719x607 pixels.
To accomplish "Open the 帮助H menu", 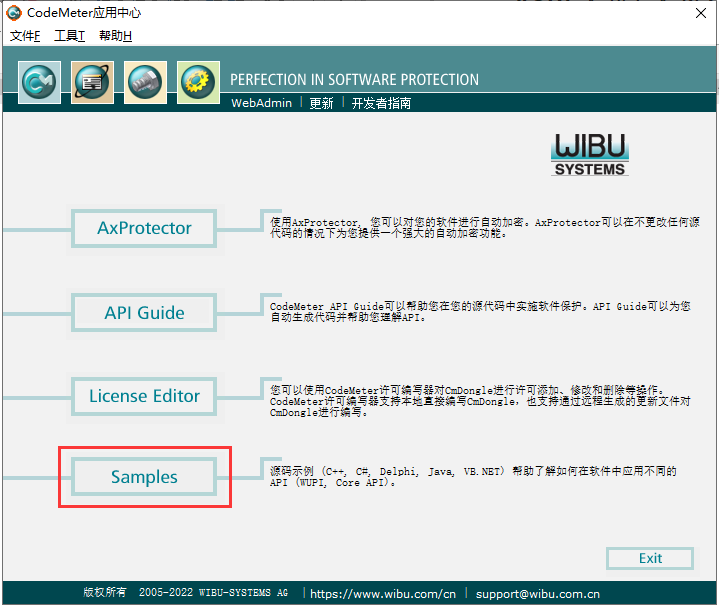I will 115,36.
